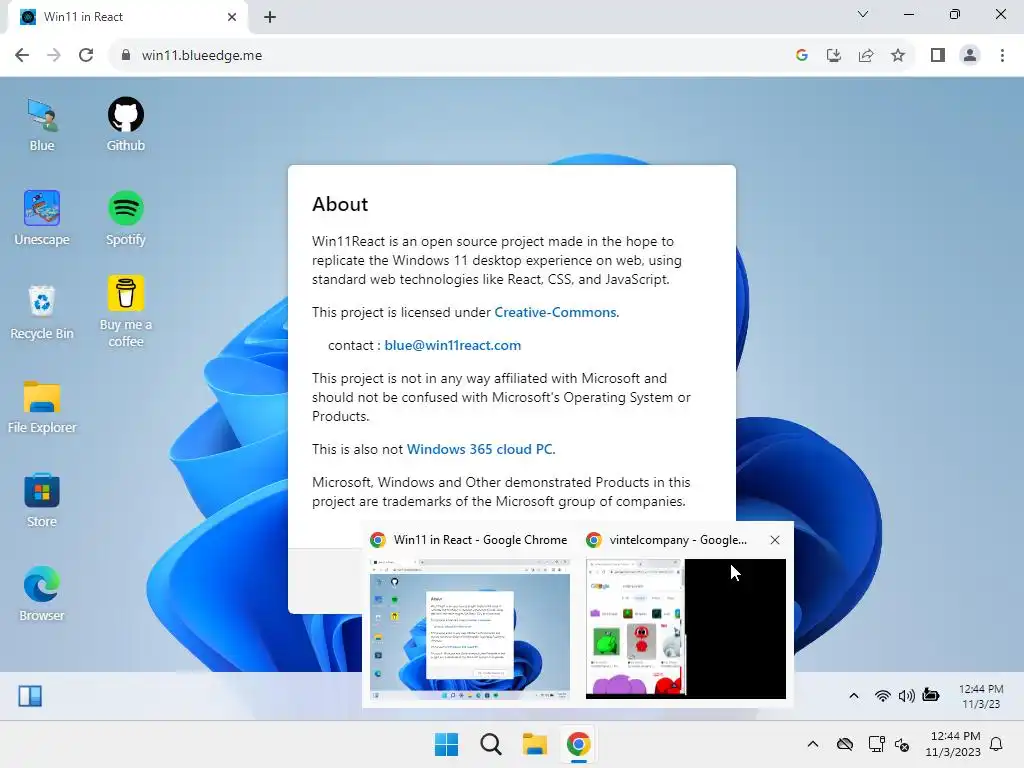
Task: Toggle Chrome side panel
Action: point(938,56)
